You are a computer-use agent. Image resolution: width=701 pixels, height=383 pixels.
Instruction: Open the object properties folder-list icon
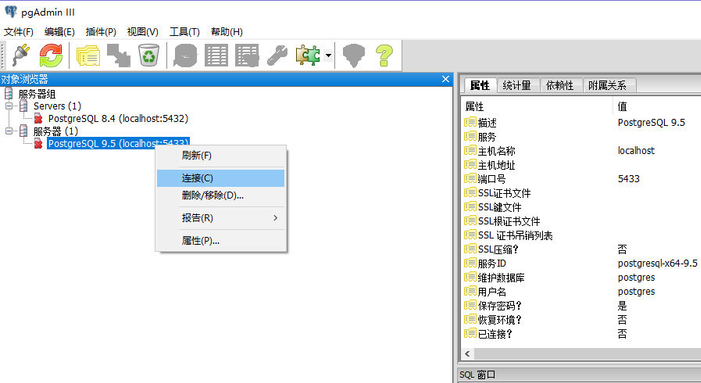point(88,55)
